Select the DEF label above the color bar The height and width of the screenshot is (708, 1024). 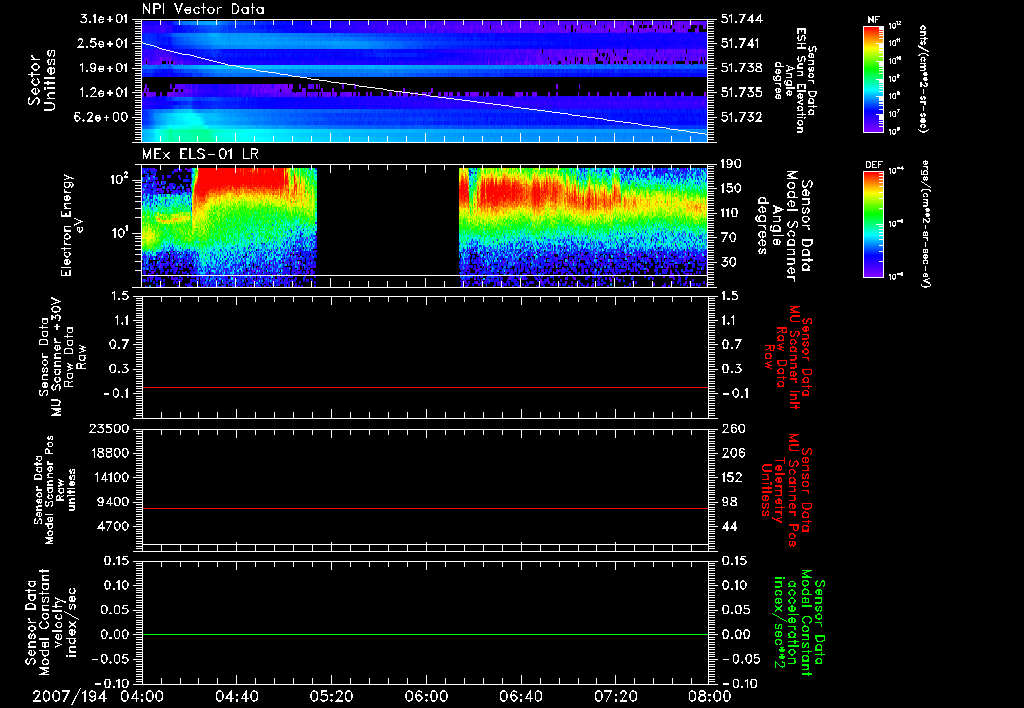pyautogui.click(x=873, y=165)
